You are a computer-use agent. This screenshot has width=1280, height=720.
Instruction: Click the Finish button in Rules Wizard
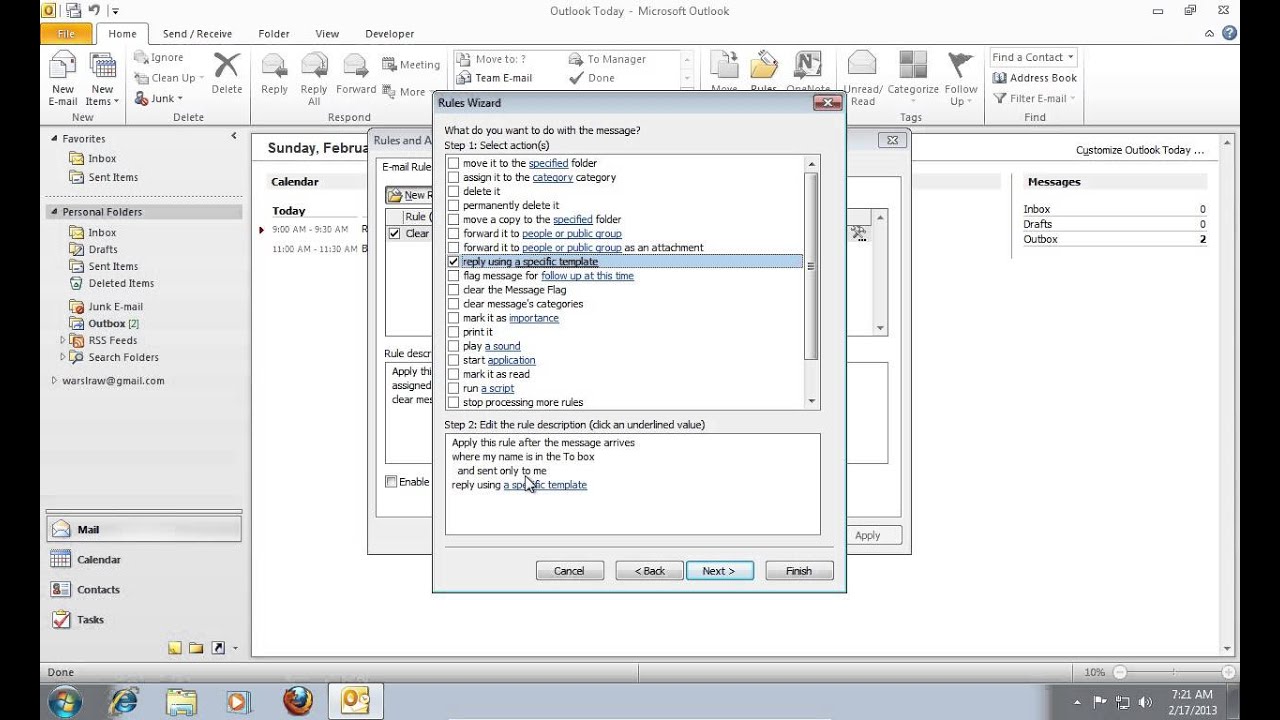(799, 571)
